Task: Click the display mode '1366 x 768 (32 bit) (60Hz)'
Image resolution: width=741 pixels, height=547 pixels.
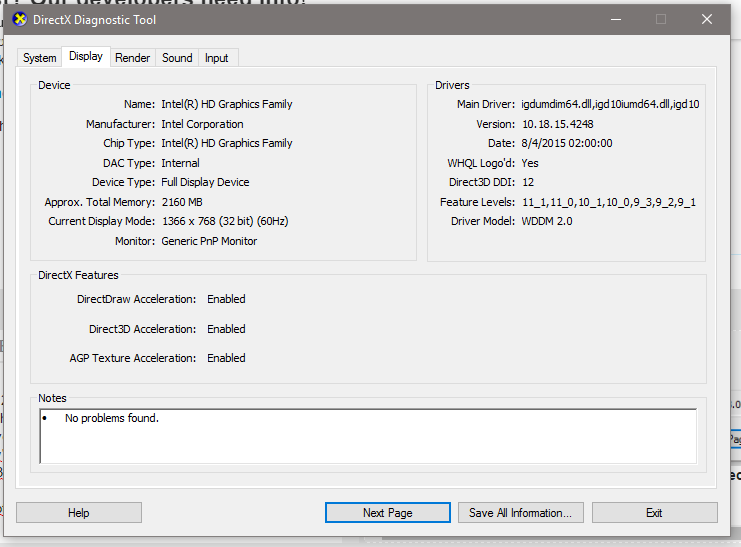Action: [225, 221]
